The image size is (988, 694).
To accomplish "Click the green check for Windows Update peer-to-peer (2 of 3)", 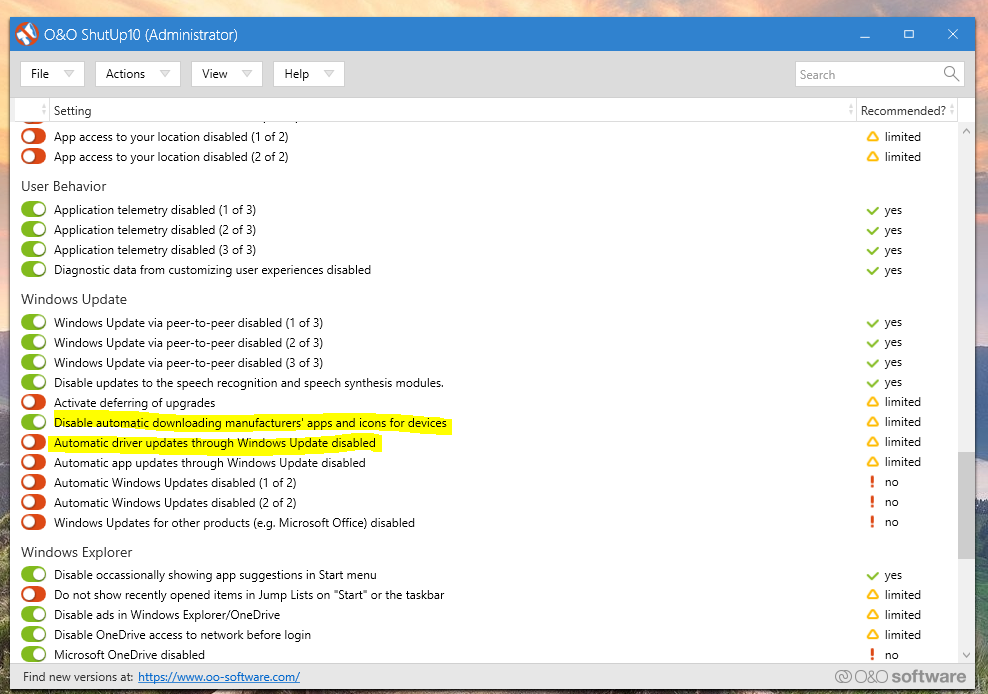I will click(873, 343).
